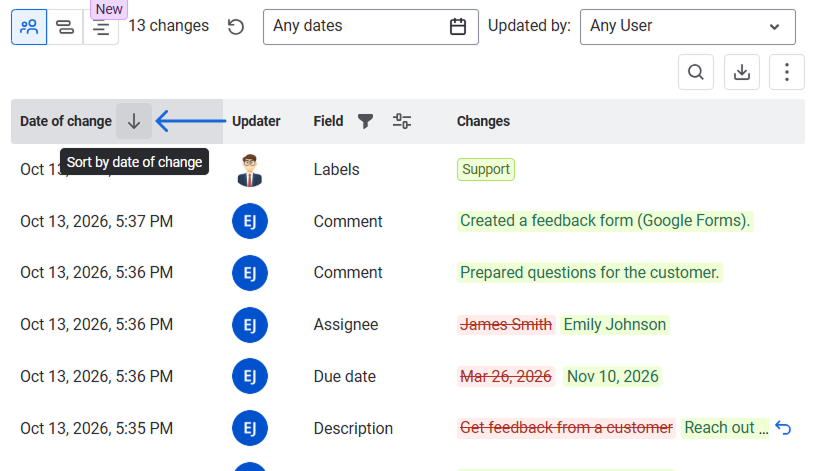This screenshot has height=471, width=817.
Task: Open the Field filter funnel icon
Action: pyautogui.click(x=365, y=121)
